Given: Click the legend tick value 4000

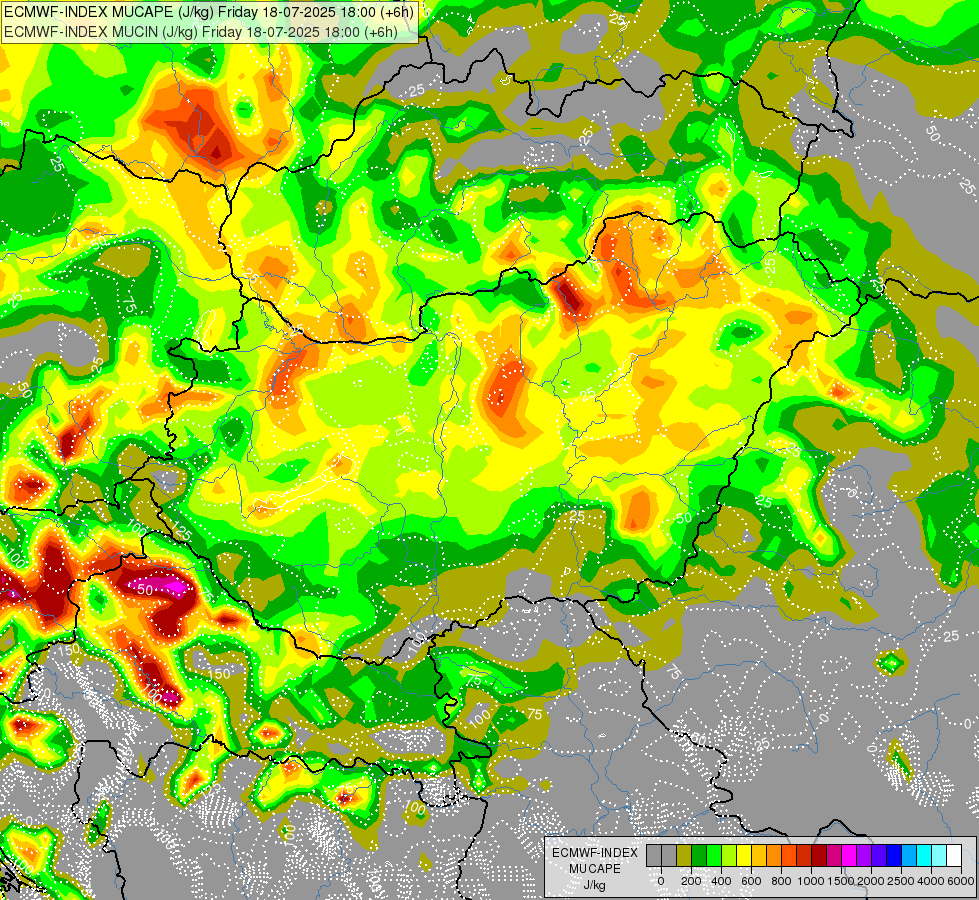Looking at the screenshot, I should click(x=931, y=881).
